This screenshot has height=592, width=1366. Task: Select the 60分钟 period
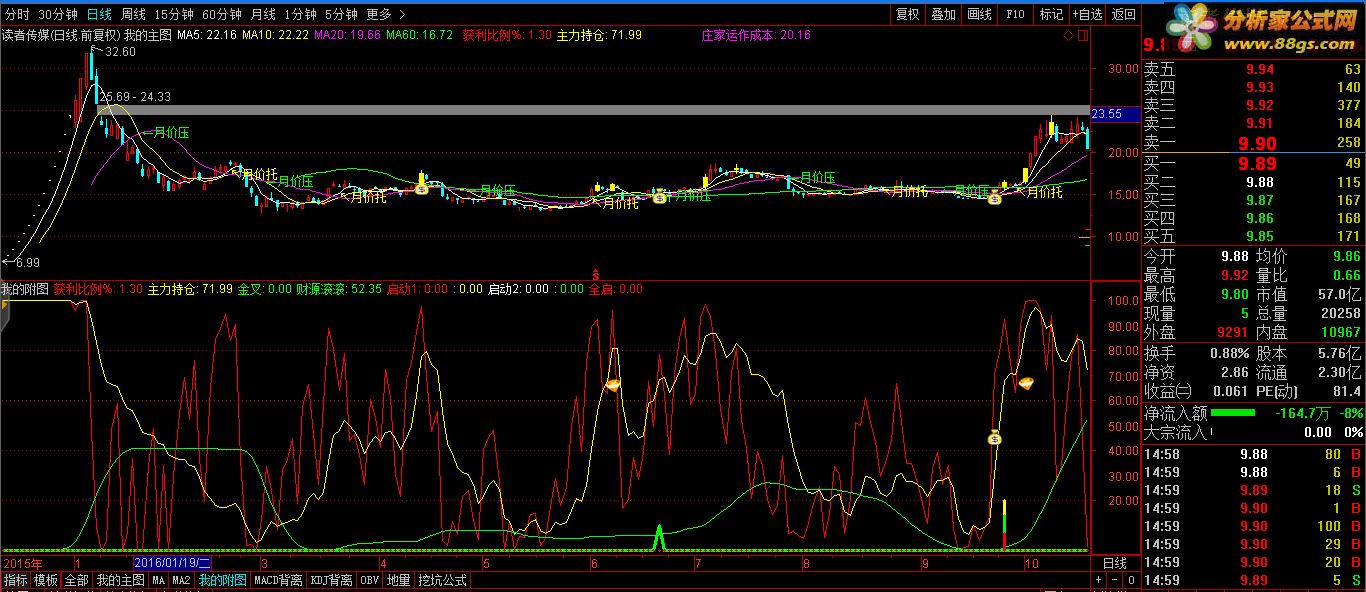click(x=222, y=14)
